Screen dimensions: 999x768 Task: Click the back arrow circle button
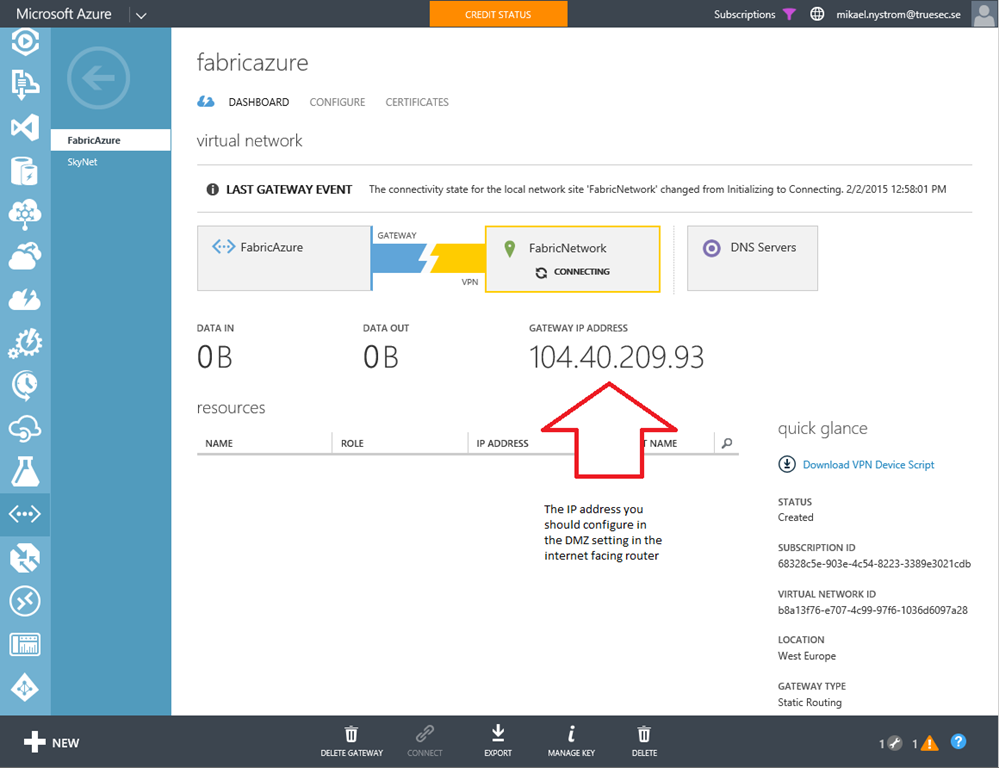pos(98,78)
